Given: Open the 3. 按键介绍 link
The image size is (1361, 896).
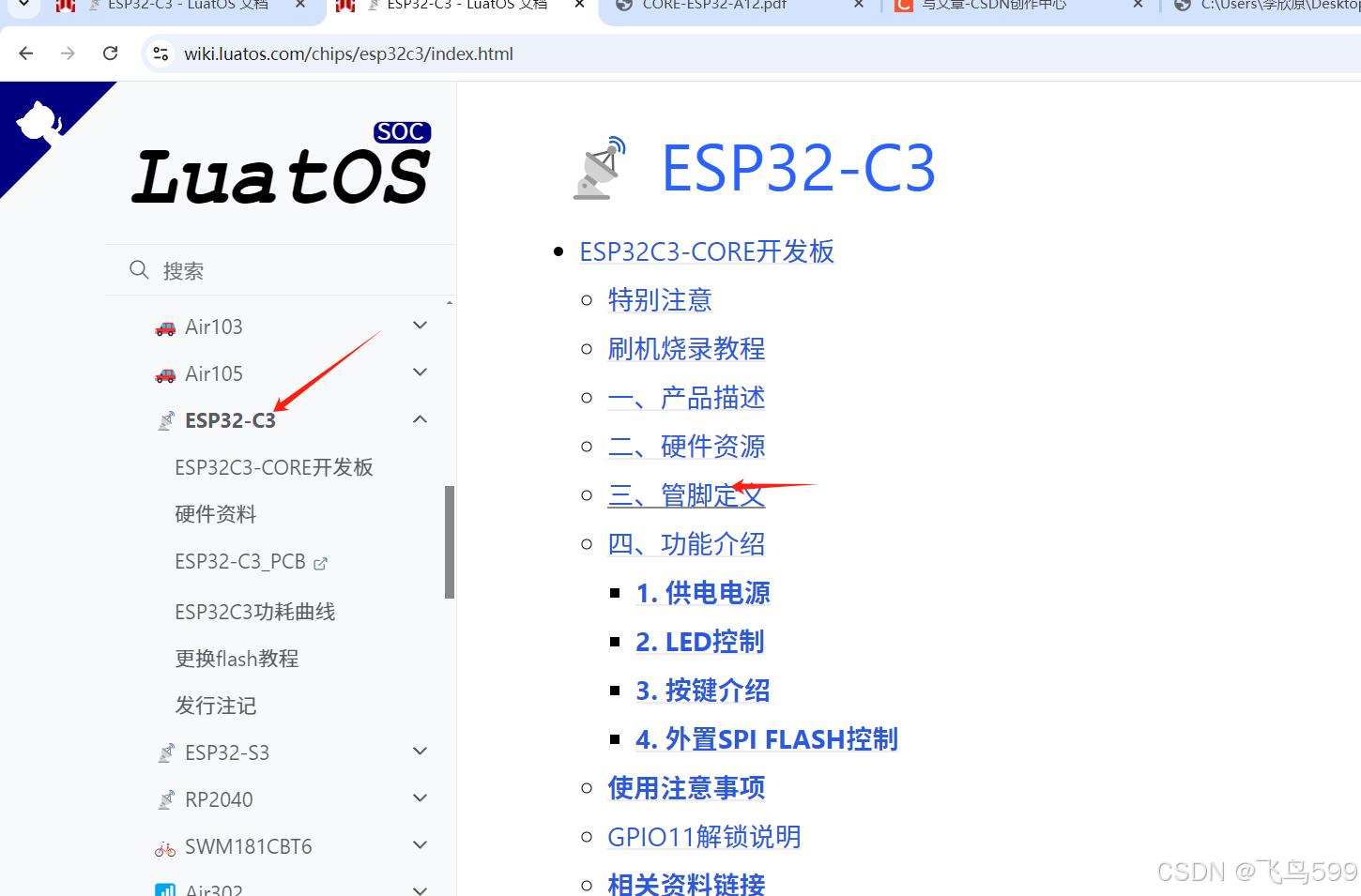Looking at the screenshot, I should coord(703,691).
